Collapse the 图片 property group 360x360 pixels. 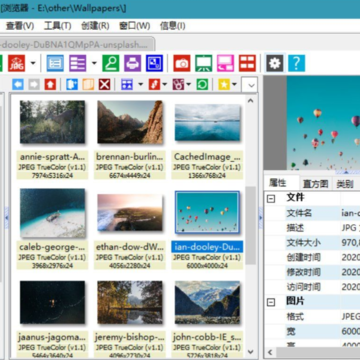click(271, 302)
